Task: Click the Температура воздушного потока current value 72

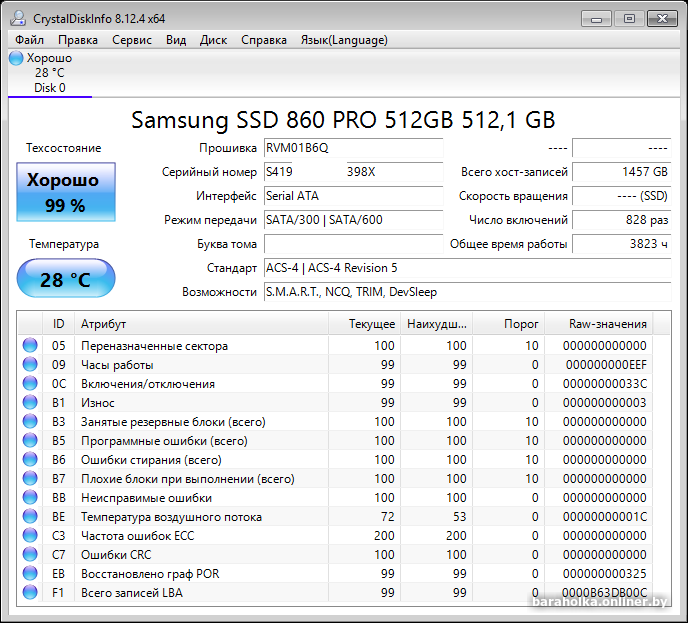Action: [x=387, y=516]
